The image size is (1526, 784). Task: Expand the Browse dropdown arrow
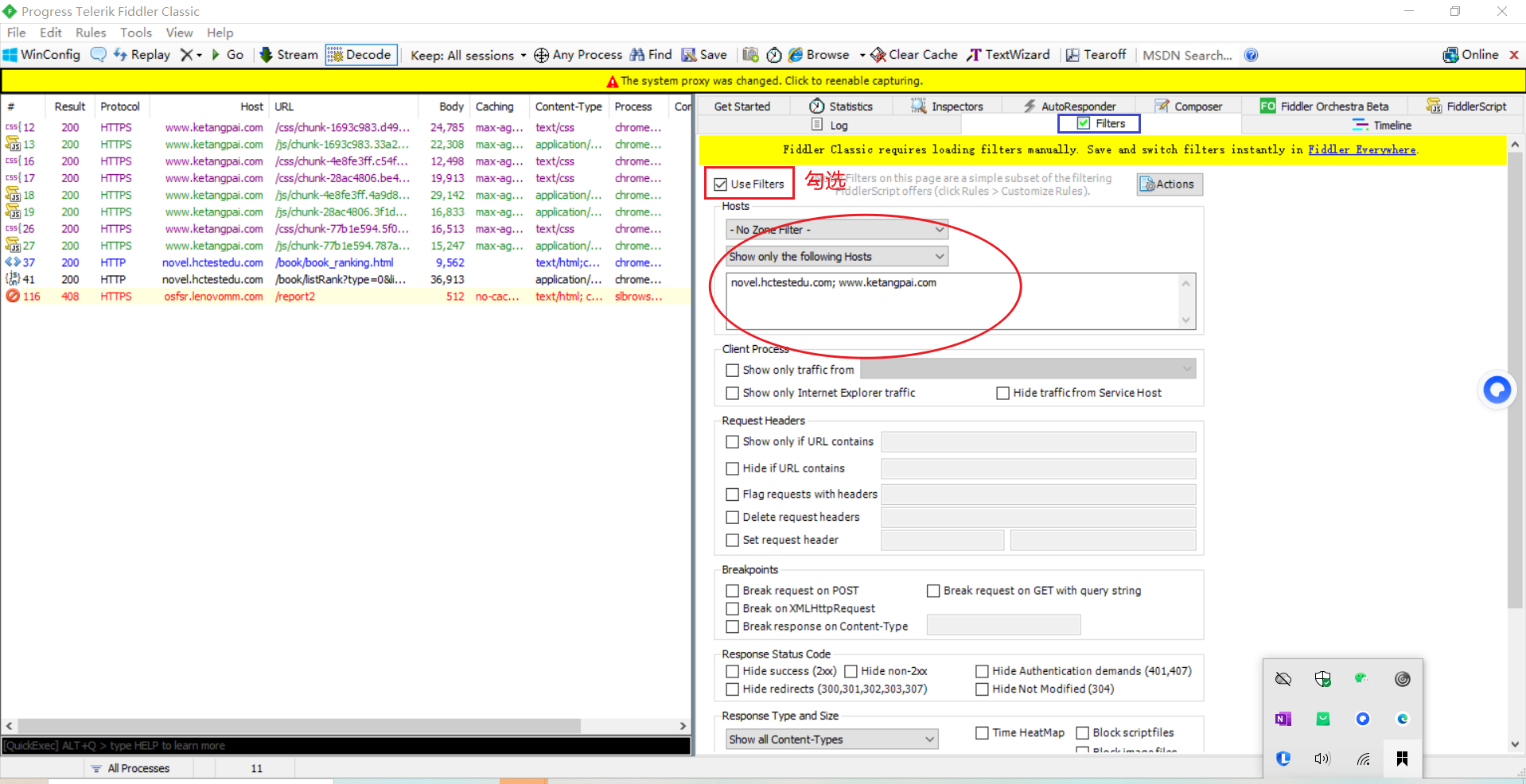click(x=862, y=55)
